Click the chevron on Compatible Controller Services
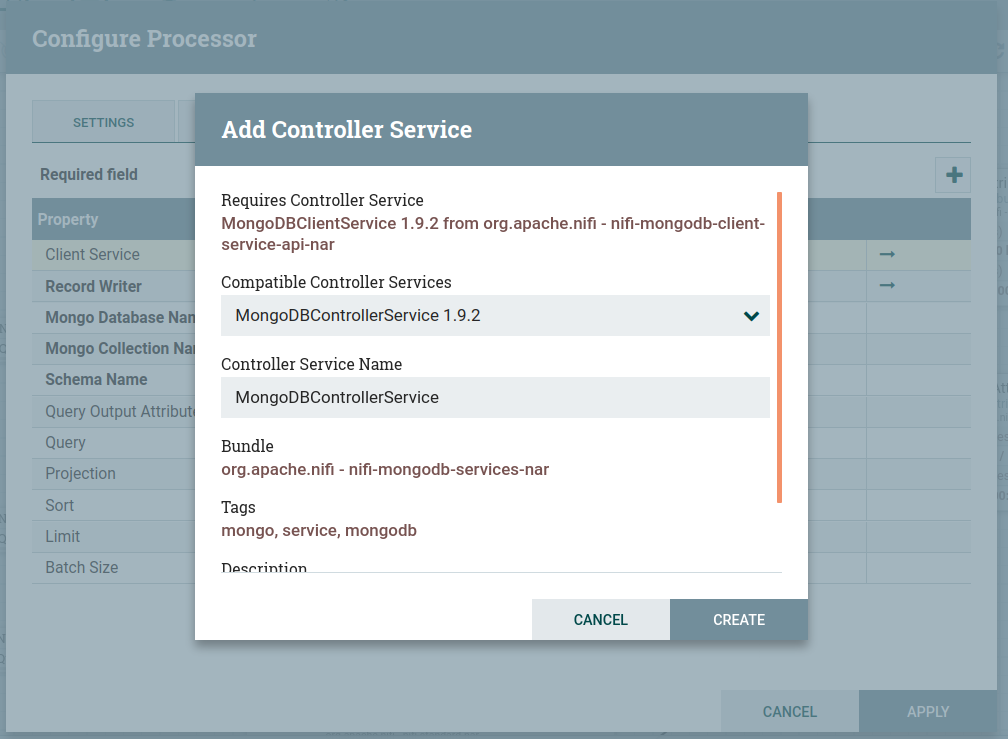1008x739 pixels. coord(751,316)
